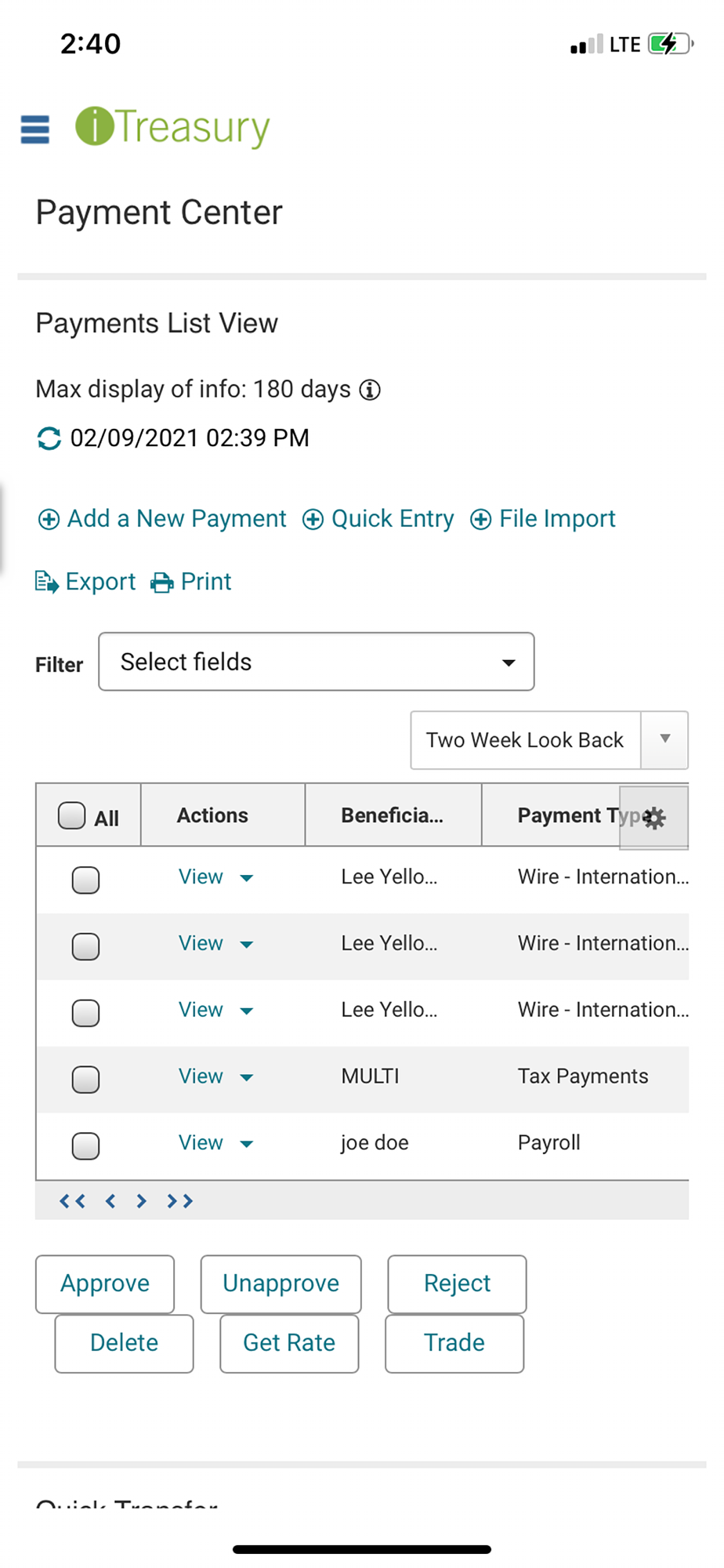The image size is (724, 1568).
Task: Click the Approve button
Action: [x=105, y=1283]
